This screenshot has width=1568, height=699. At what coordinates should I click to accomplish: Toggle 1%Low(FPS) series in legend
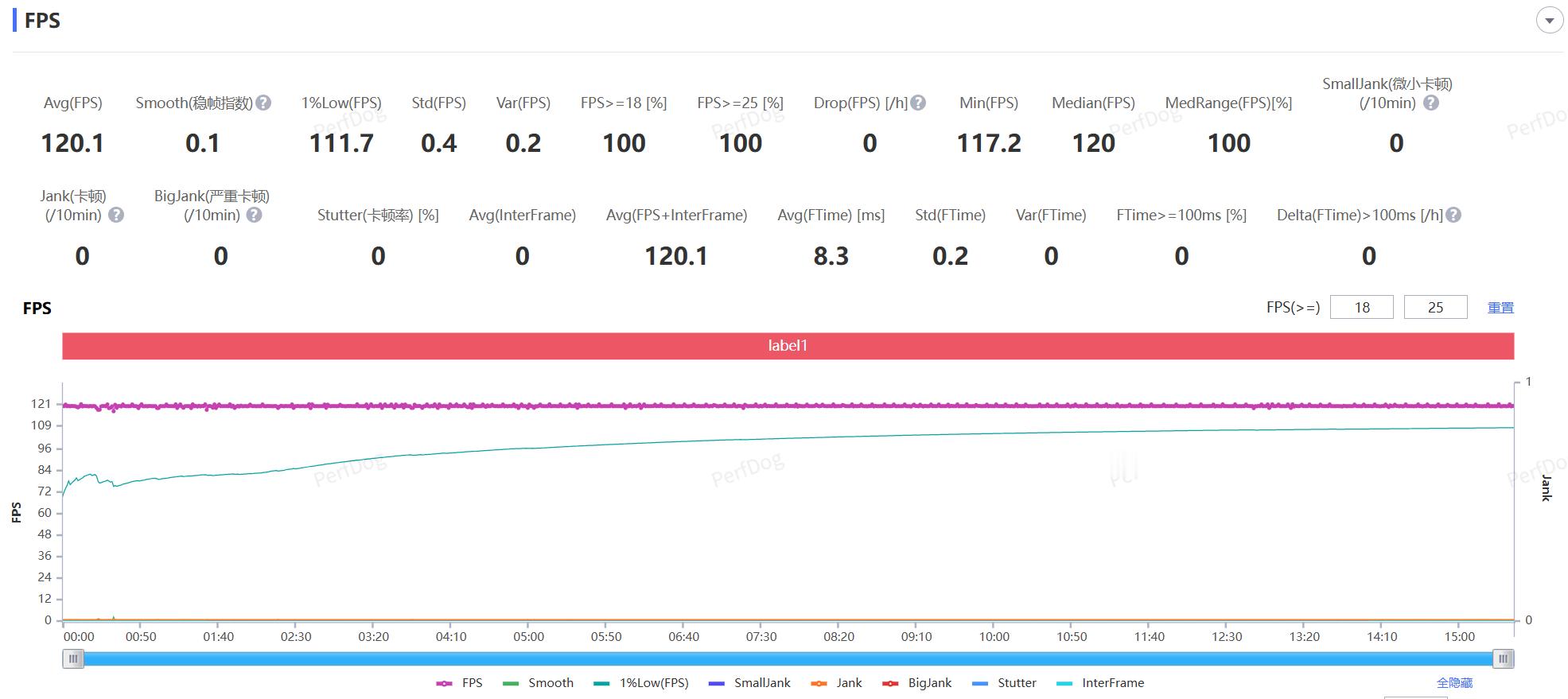(641, 683)
